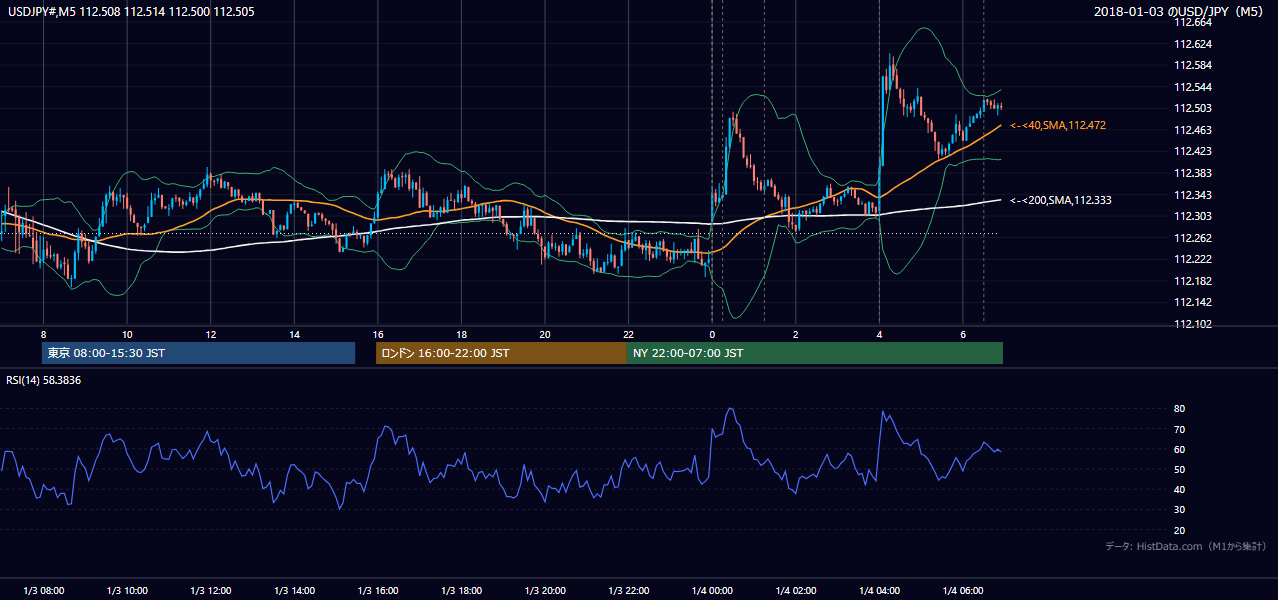This screenshot has height=600, width=1278.
Task: Click the 2018-01-03 USD/JPY (M5) chart heading
Action: (1180, 11)
